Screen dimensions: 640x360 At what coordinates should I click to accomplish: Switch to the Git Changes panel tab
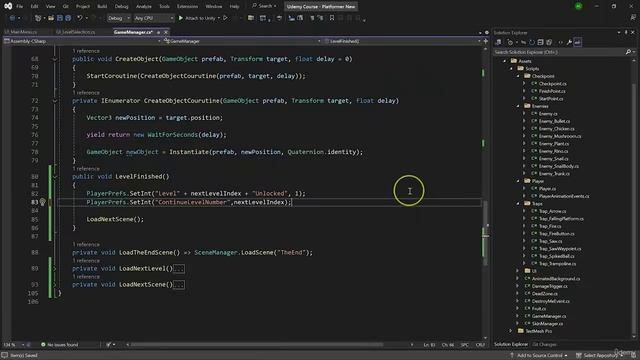click(544, 344)
